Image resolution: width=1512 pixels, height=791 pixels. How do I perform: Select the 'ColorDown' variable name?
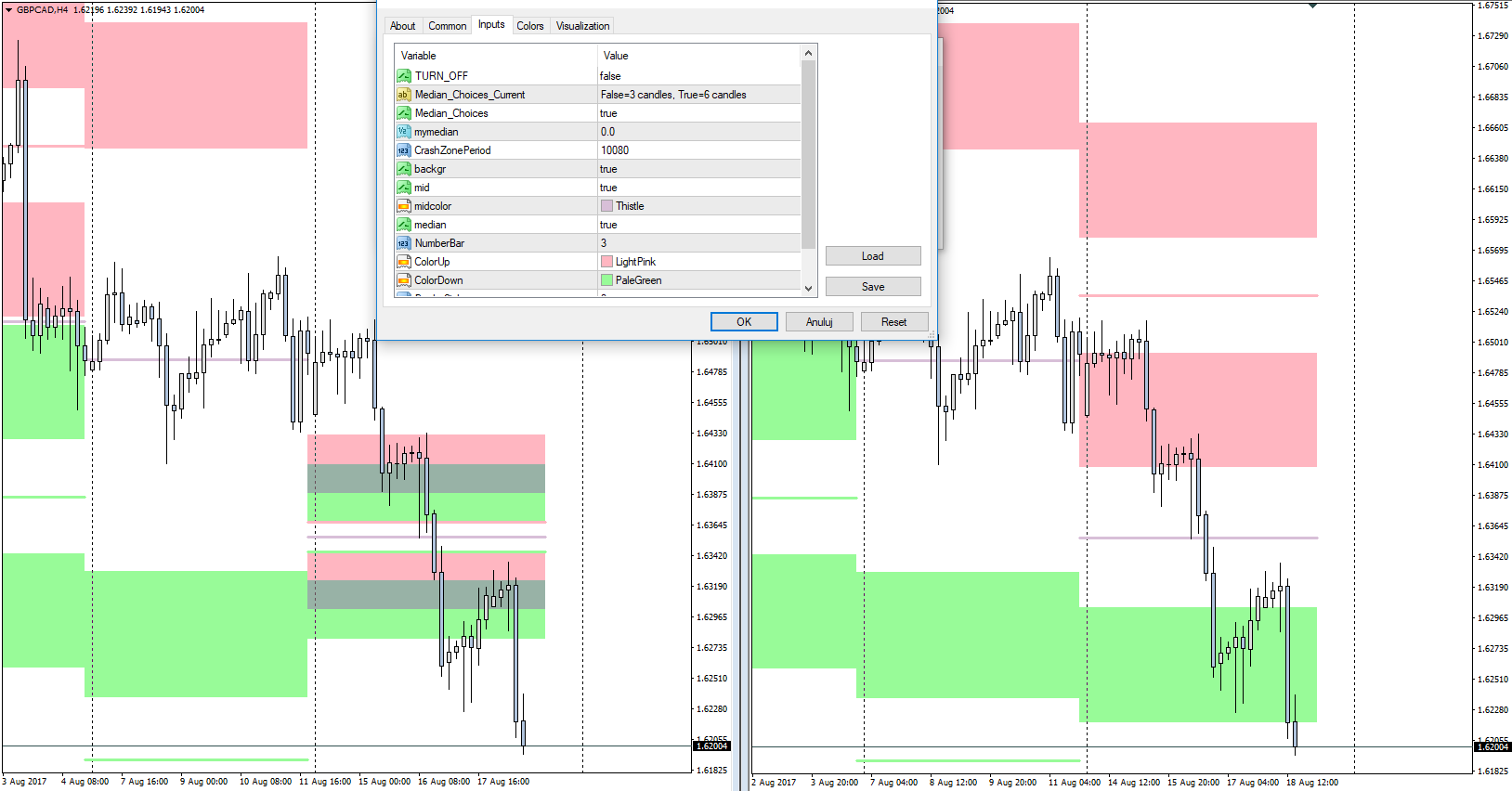438,280
